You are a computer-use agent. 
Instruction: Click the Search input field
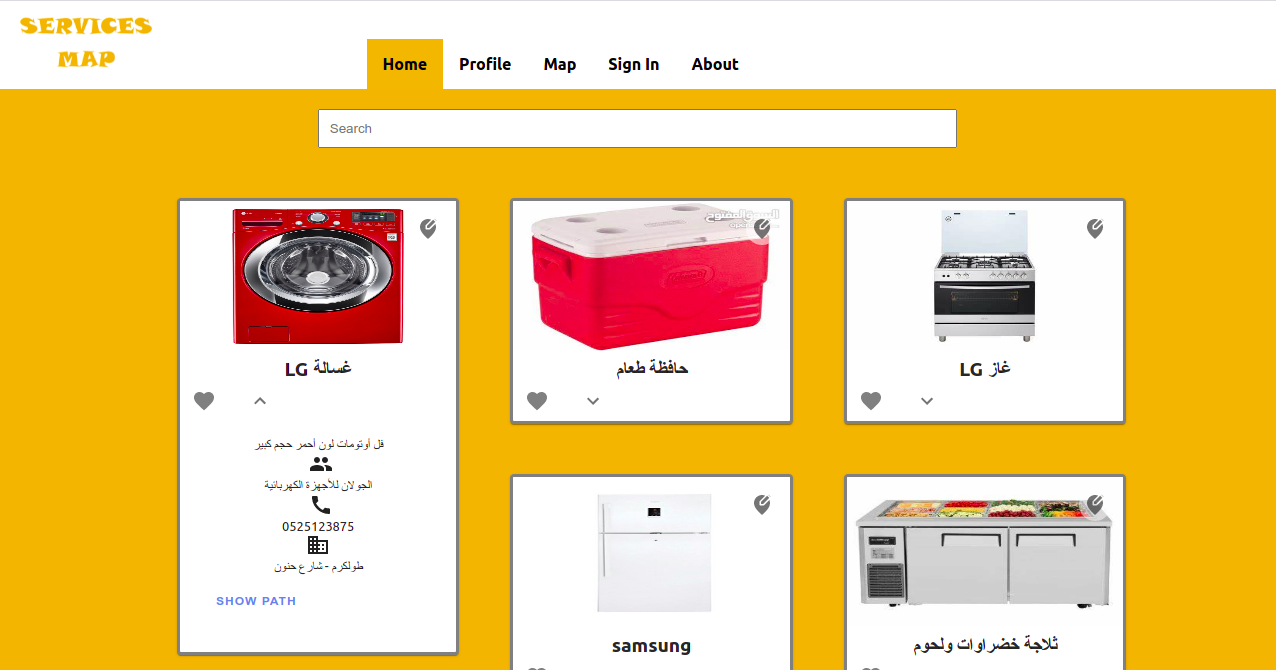(637, 128)
